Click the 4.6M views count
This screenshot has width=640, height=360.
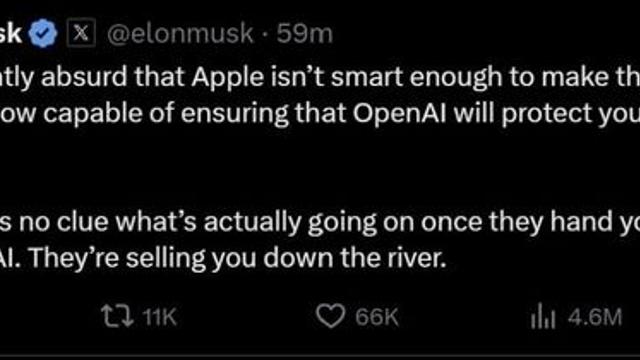pyautogui.click(x=595, y=317)
